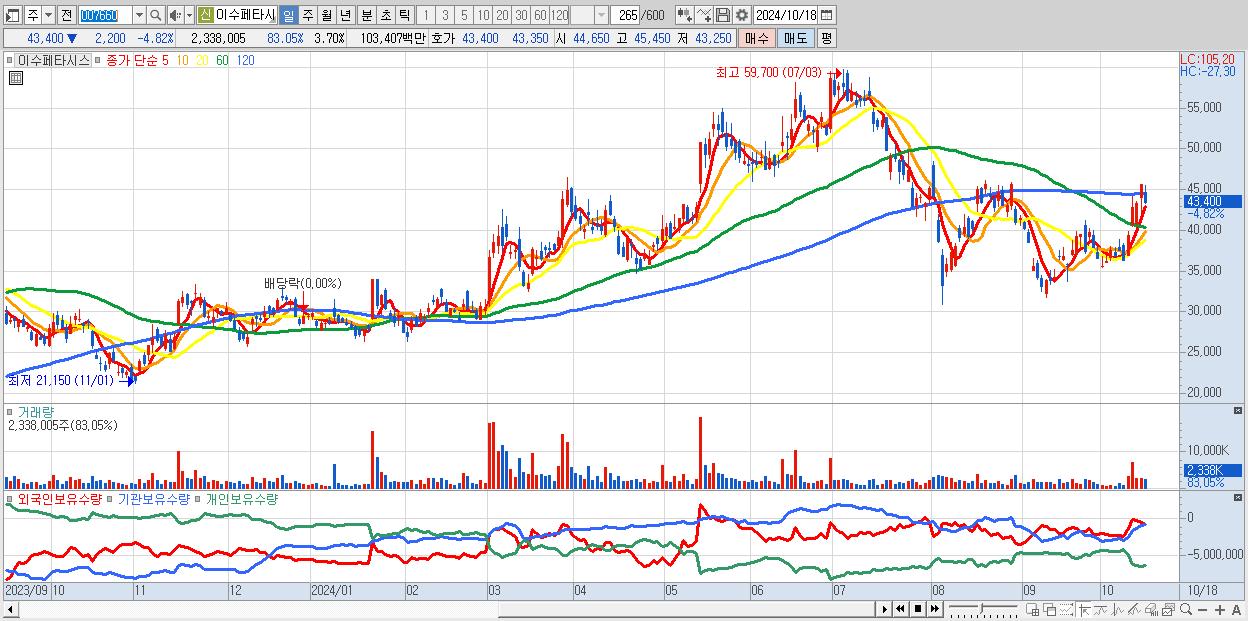Click the candle count field showing 265
This screenshot has height=621, width=1248.
(625, 16)
